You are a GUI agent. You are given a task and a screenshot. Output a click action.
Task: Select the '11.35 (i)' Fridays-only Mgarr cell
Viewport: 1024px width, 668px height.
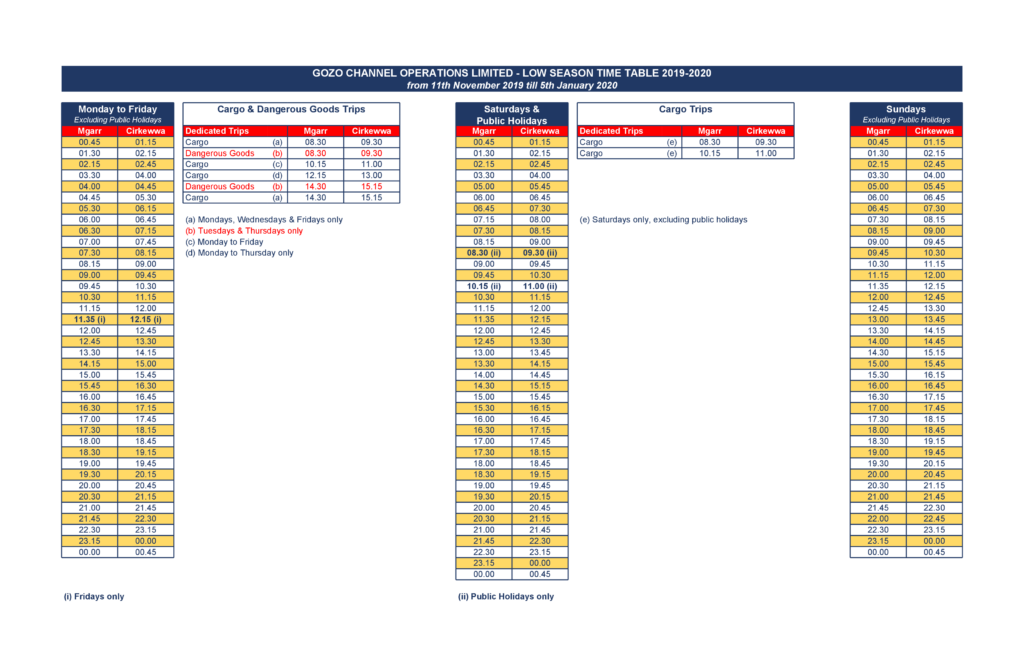[89, 319]
